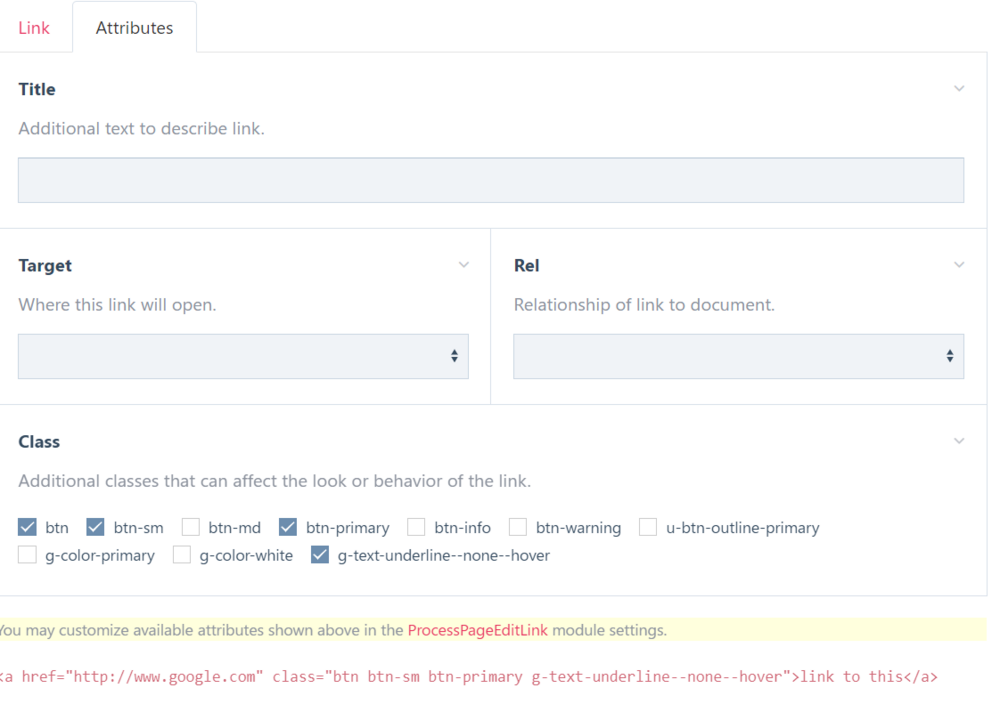The width and height of the screenshot is (1000, 704).
Task: Uncheck the btn class checkbox
Action: tap(27, 527)
